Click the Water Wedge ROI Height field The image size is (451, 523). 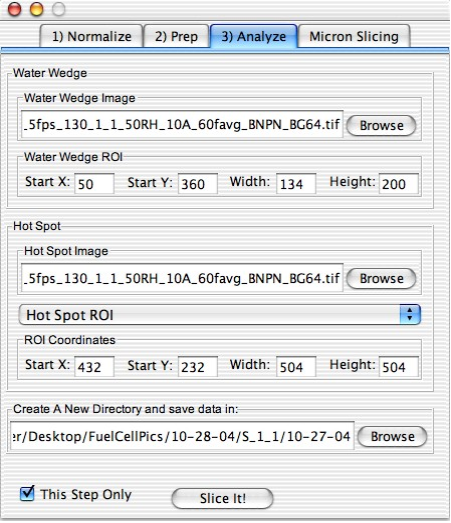(x=399, y=183)
